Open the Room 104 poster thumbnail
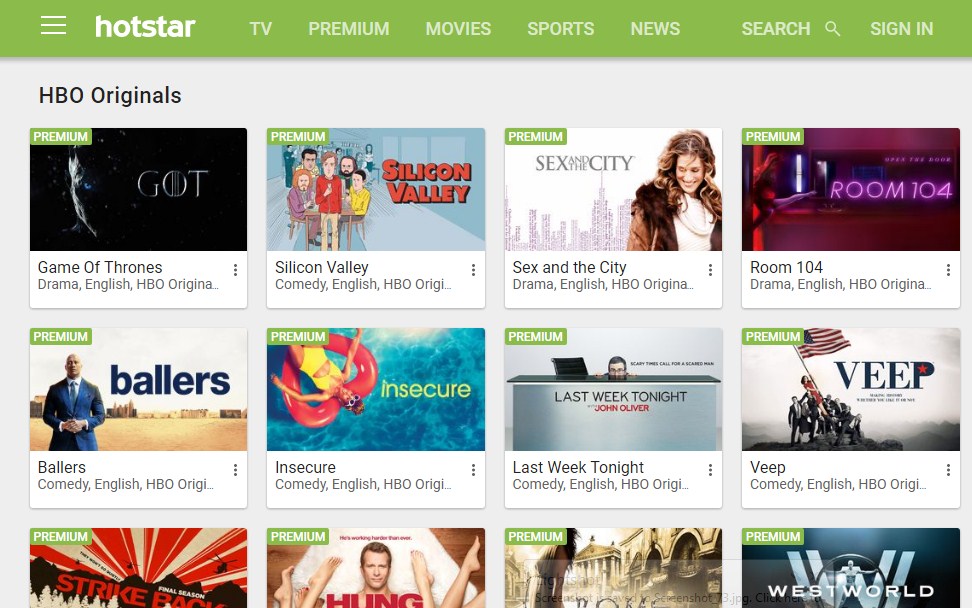This screenshot has height=608, width=972. pos(850,190)
